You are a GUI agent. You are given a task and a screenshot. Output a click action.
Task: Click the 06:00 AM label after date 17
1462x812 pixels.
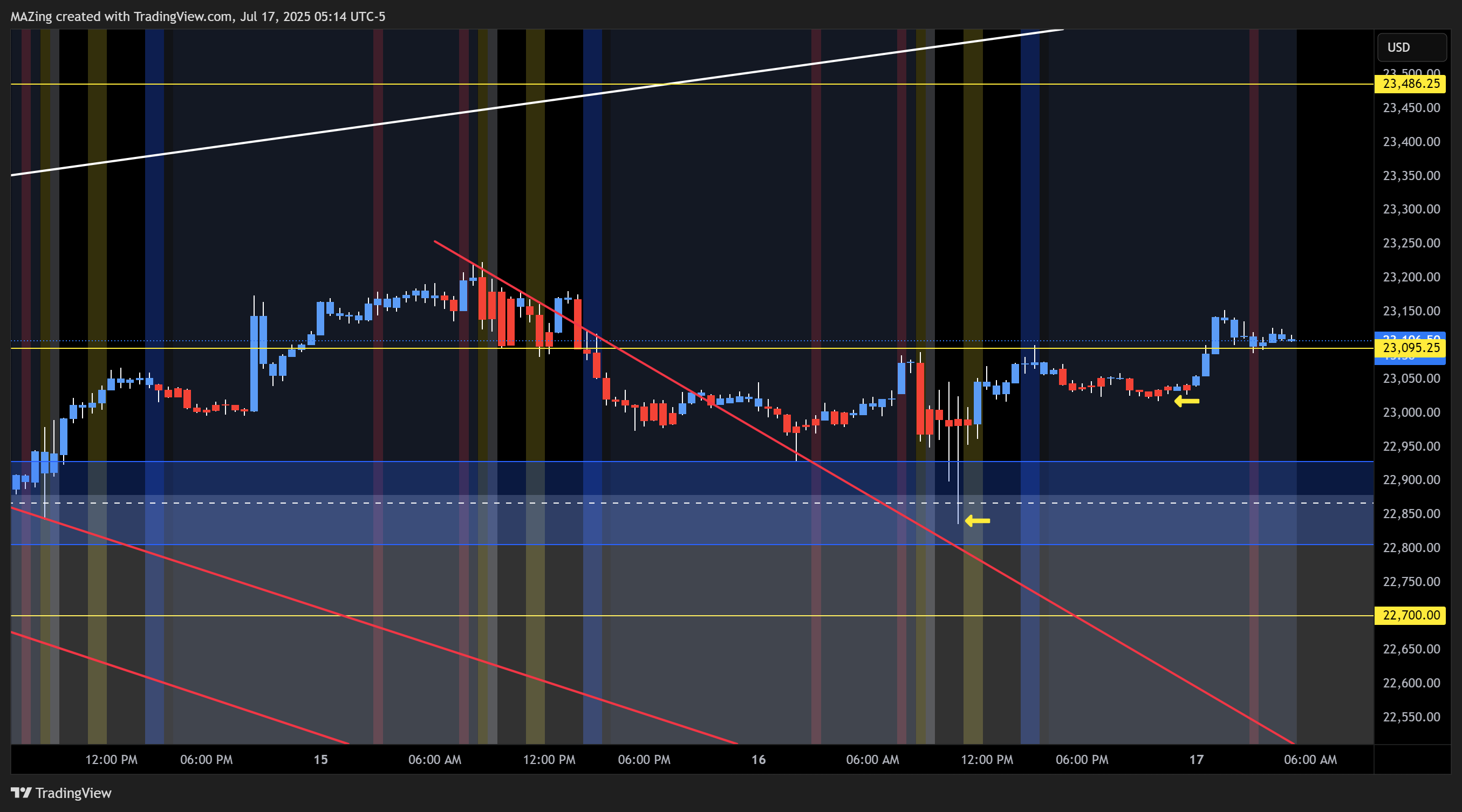click(1310, 760)
